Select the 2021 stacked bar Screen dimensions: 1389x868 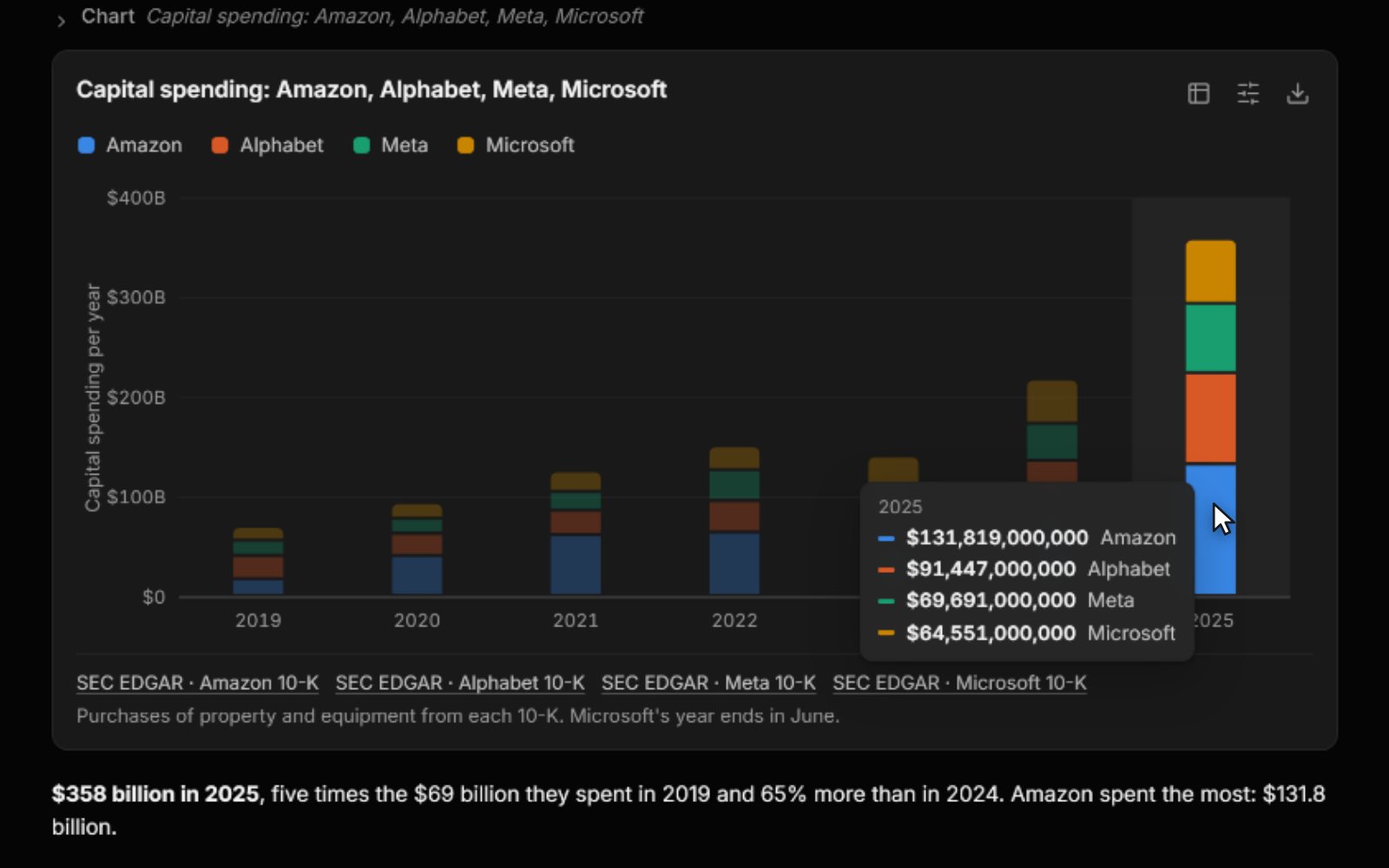576,533
